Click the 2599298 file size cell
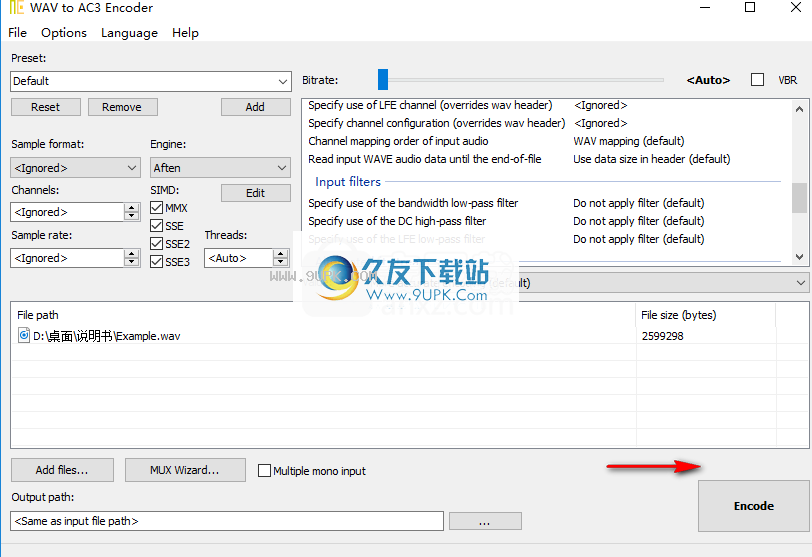Screen dimensions: 812x557 click(x=662, y=336)
